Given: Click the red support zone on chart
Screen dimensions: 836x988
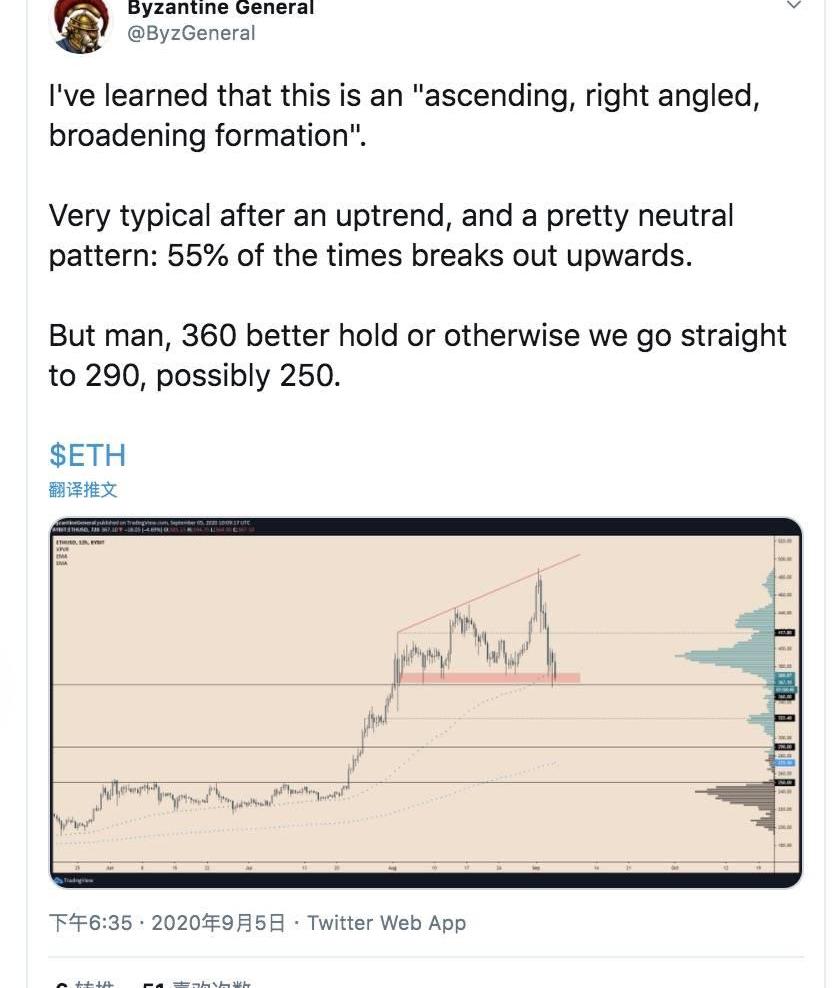Looking at the screenshot, I should tap(488, 678).
